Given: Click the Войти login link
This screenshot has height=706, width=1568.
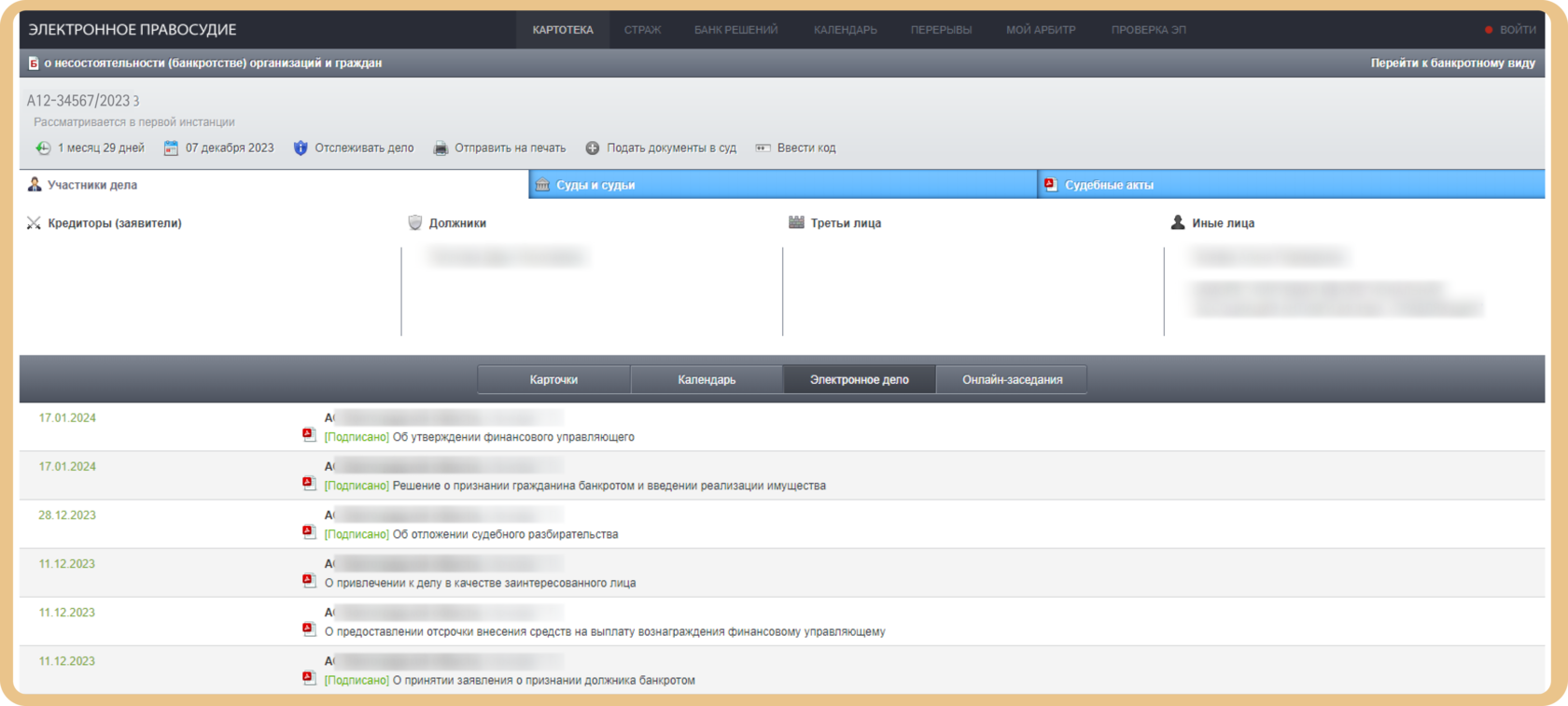Looking at the screenshot, I should [x=1517, y=30].
